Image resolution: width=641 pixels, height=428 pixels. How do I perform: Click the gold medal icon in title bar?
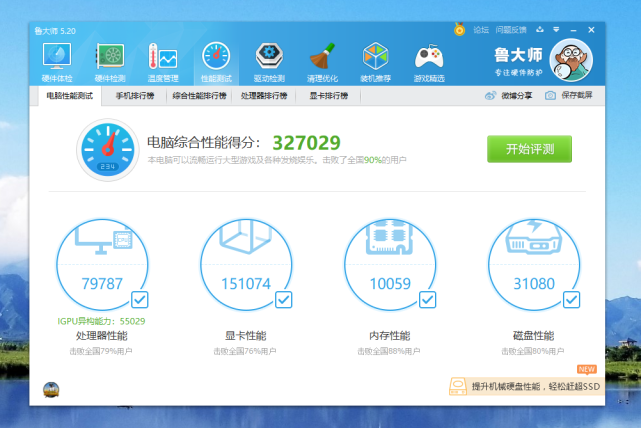[459, 29]
